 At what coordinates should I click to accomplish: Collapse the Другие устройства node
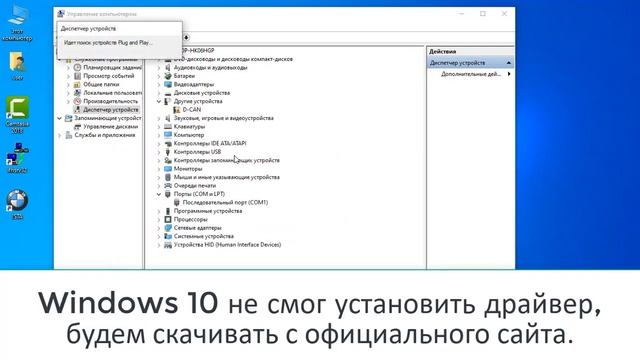[x=159, y=101]
